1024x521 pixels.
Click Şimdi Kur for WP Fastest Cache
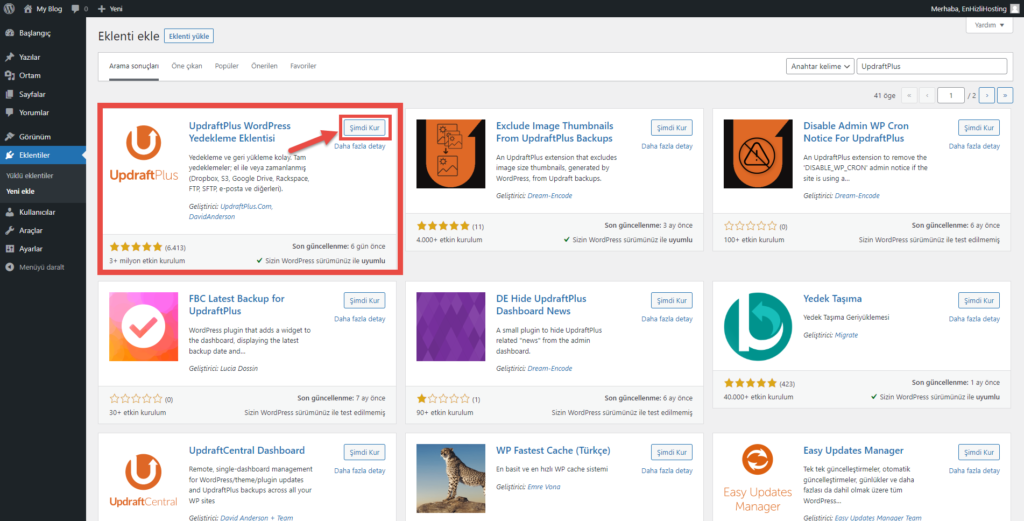tap(672, 452)
